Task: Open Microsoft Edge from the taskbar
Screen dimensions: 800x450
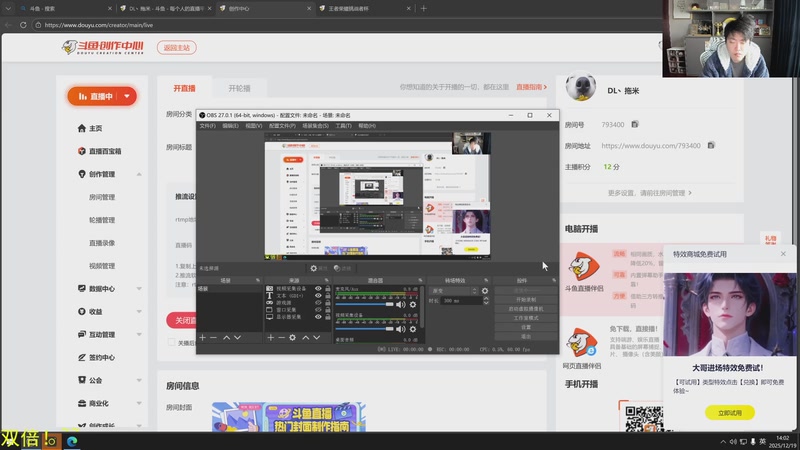Action: (72, 441)
